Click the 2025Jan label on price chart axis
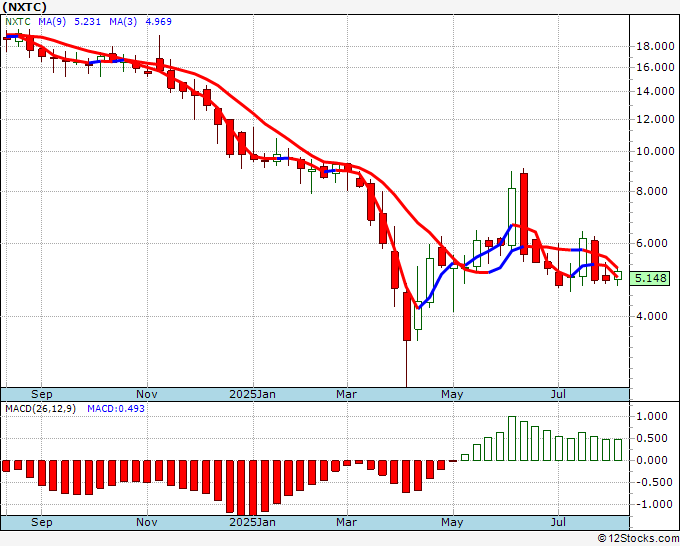 pyautogui.click(x=252, y=394)
